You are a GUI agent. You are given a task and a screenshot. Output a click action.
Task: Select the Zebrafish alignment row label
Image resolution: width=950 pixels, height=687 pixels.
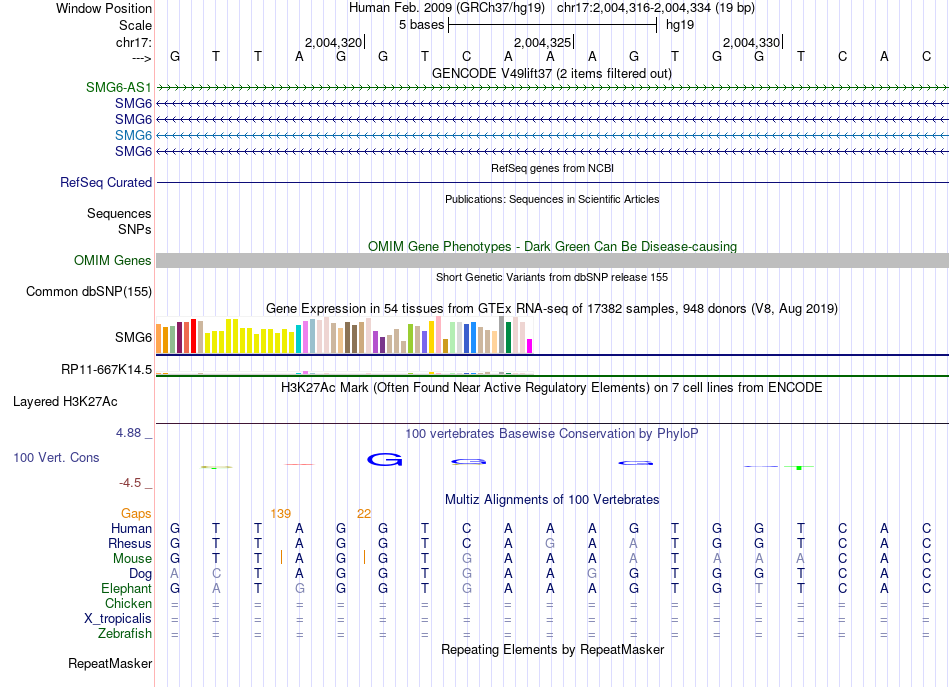(125, 633)
